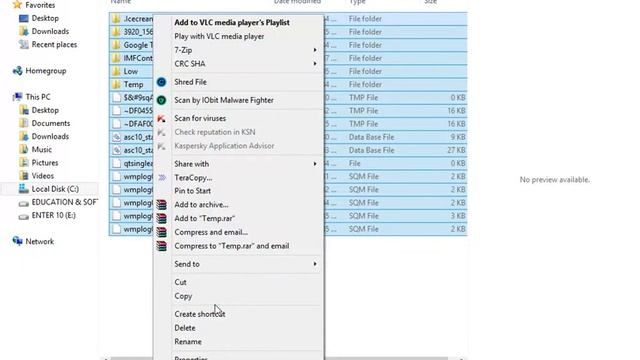The image size is (640, 360).
Task: Click the Music folder icon
Action: 24,149
